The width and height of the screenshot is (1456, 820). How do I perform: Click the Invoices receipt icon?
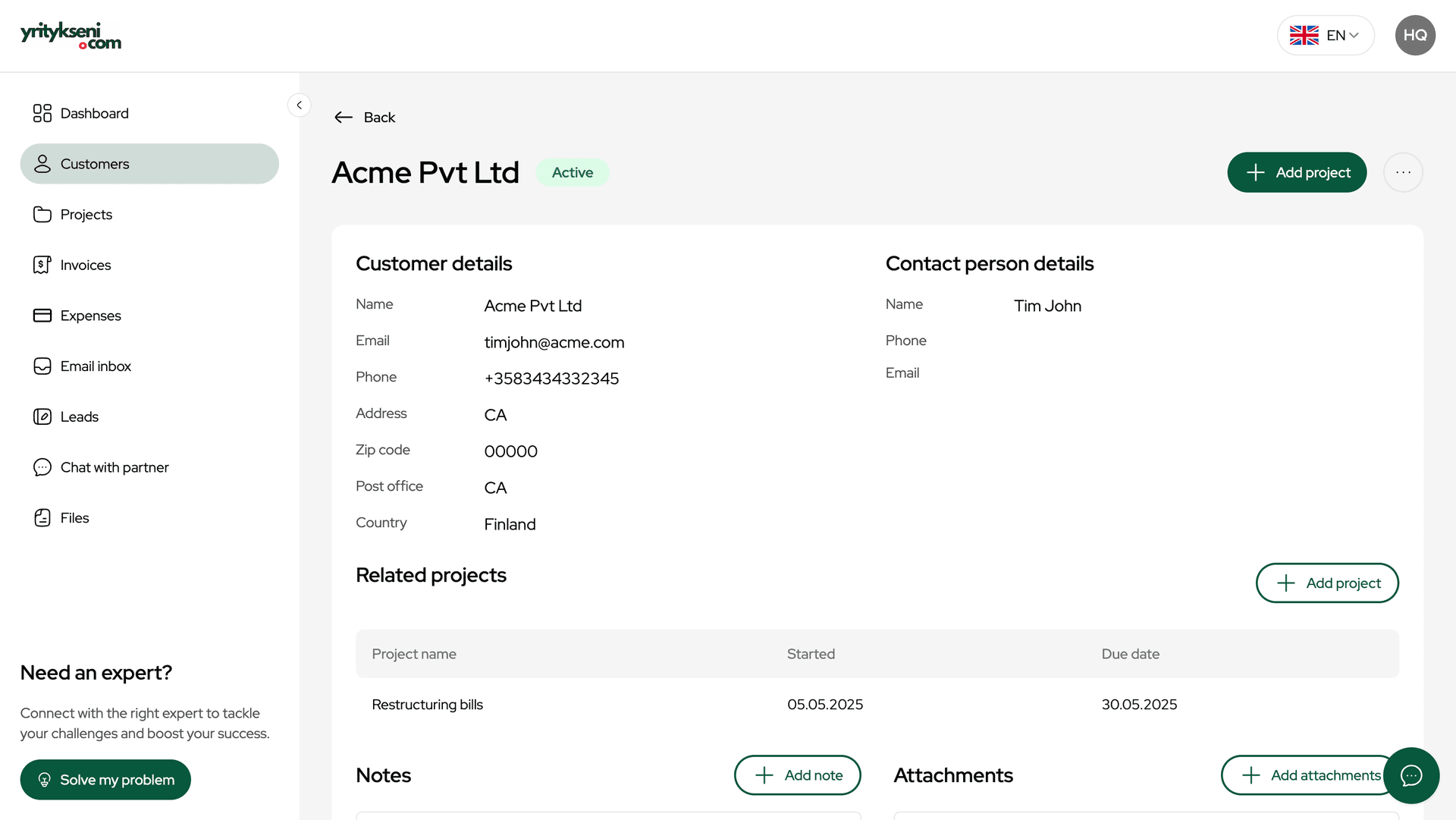point(42,265)
